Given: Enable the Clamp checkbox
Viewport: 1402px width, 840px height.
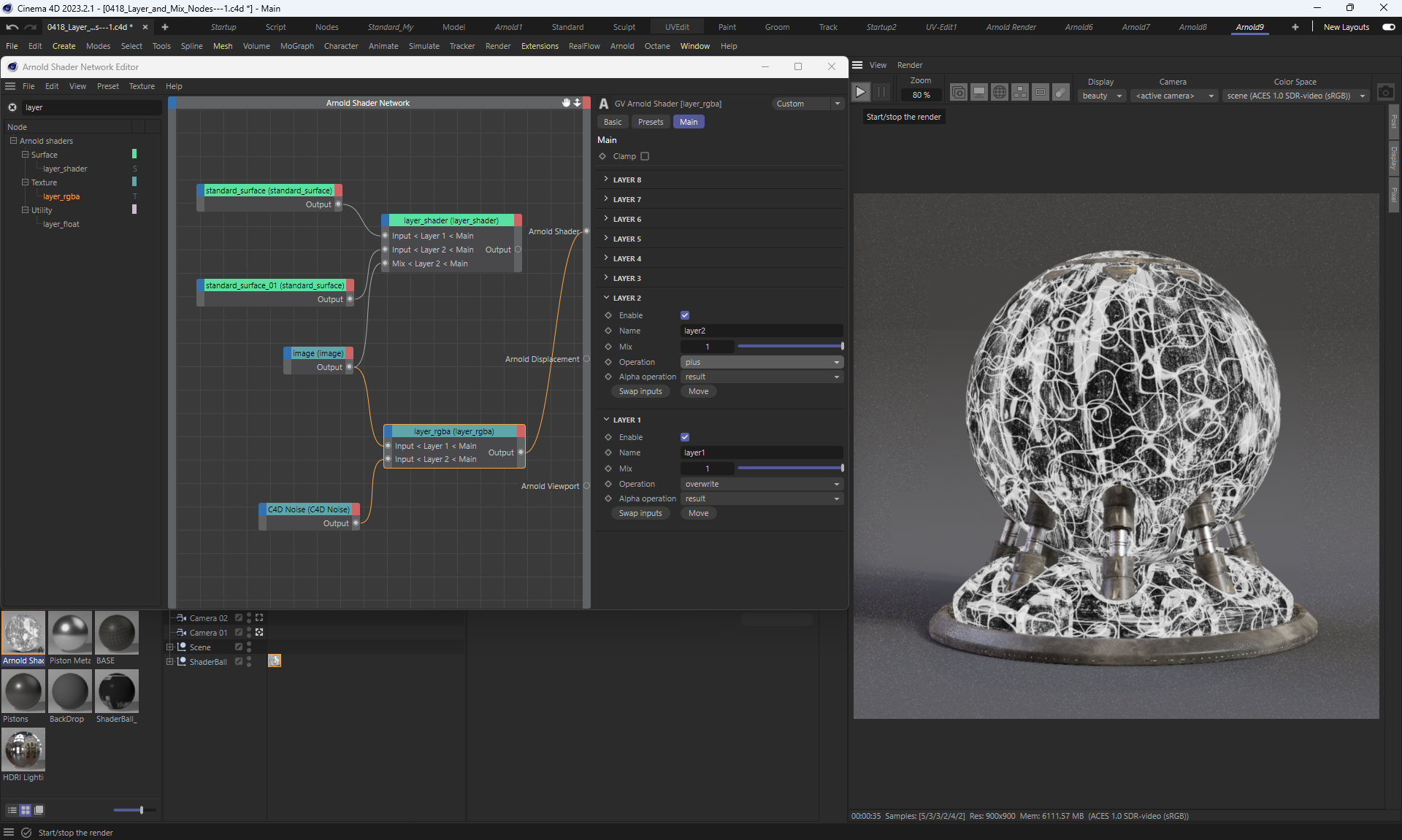Looking at the screenshot, I should click(645, 156).
